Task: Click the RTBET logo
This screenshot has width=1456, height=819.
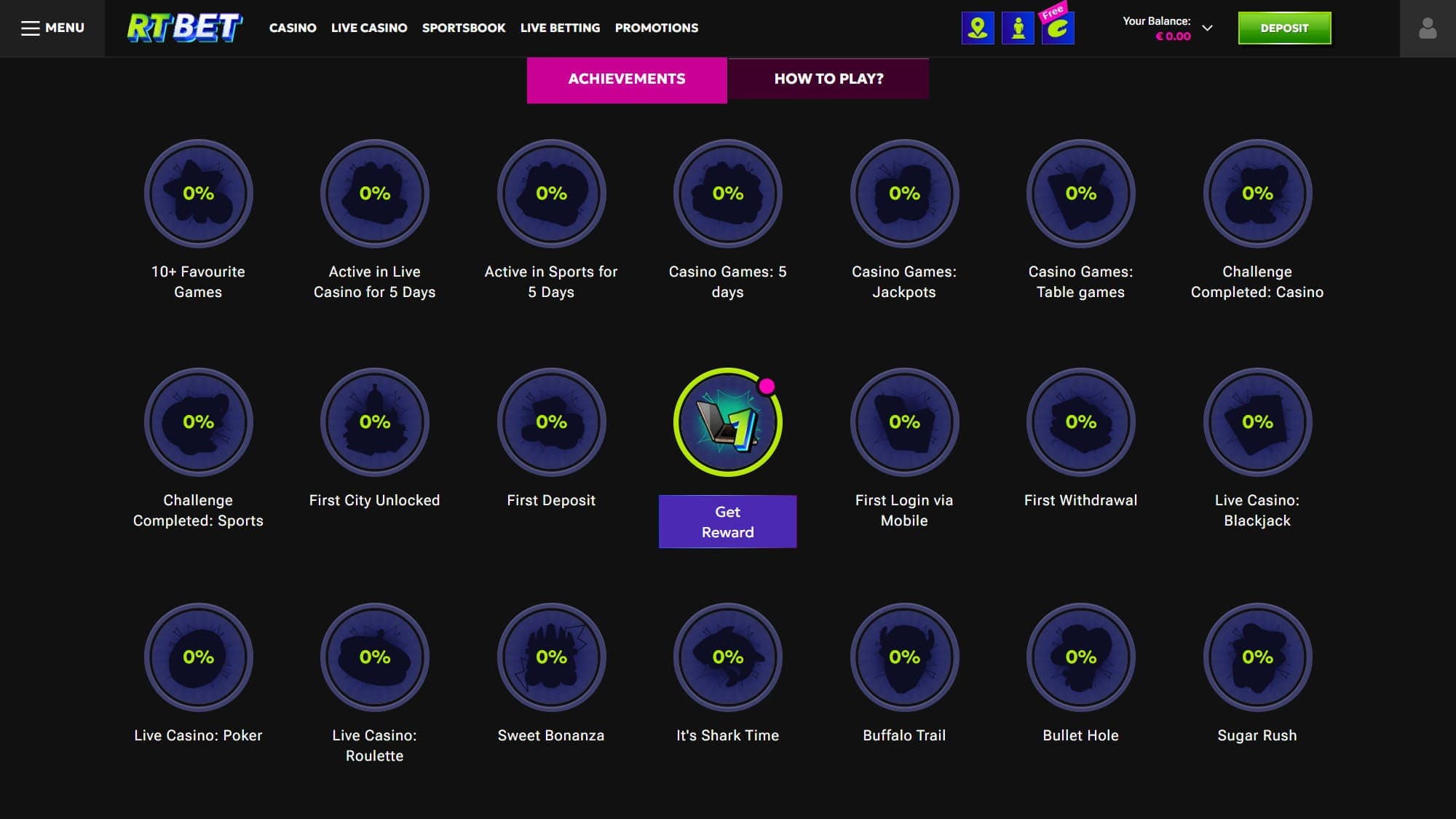Action: [185, 28]
